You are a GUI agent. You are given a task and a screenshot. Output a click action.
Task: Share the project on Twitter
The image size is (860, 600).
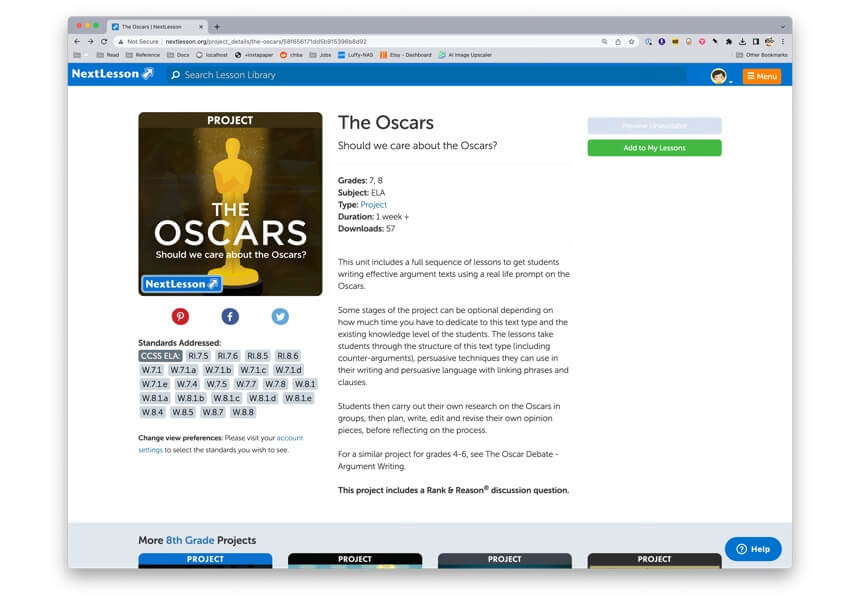point(280,316)
